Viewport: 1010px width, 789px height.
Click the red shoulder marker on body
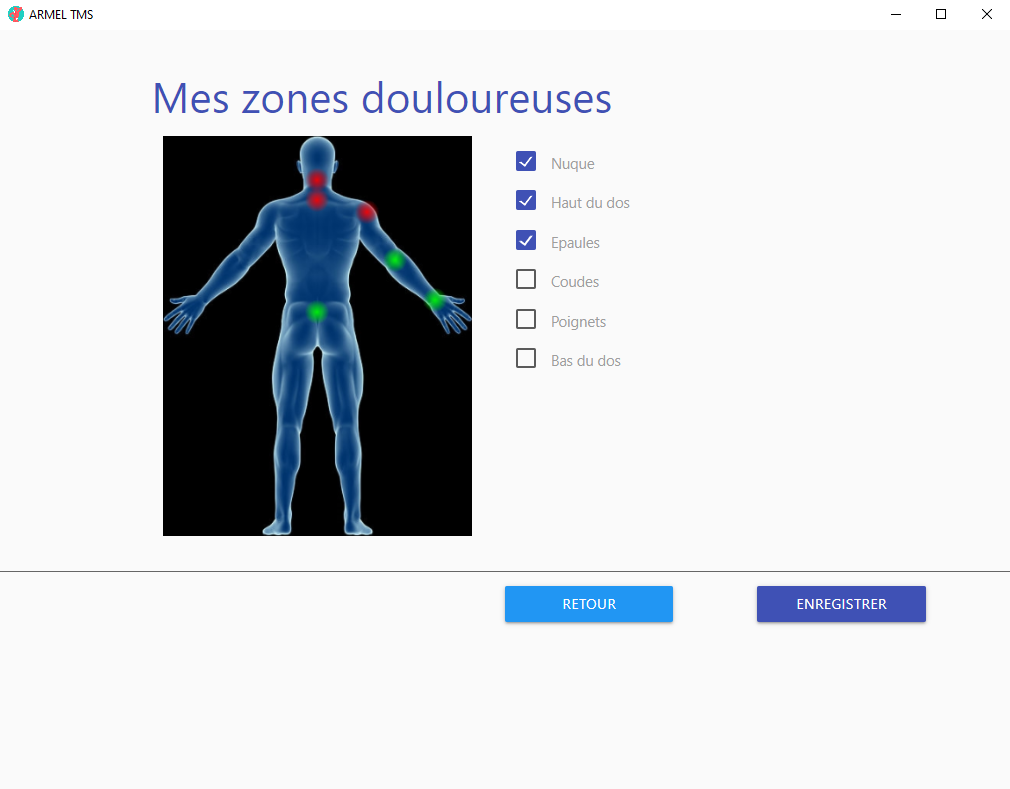tap(366, 212)
